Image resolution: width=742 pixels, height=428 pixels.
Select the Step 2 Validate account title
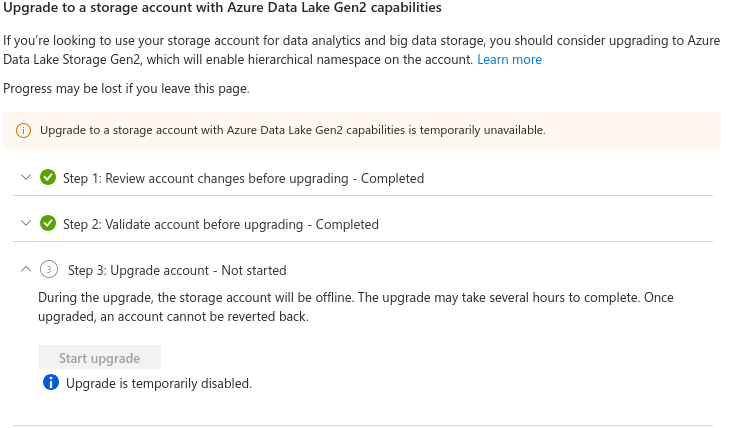pos(220,224)
